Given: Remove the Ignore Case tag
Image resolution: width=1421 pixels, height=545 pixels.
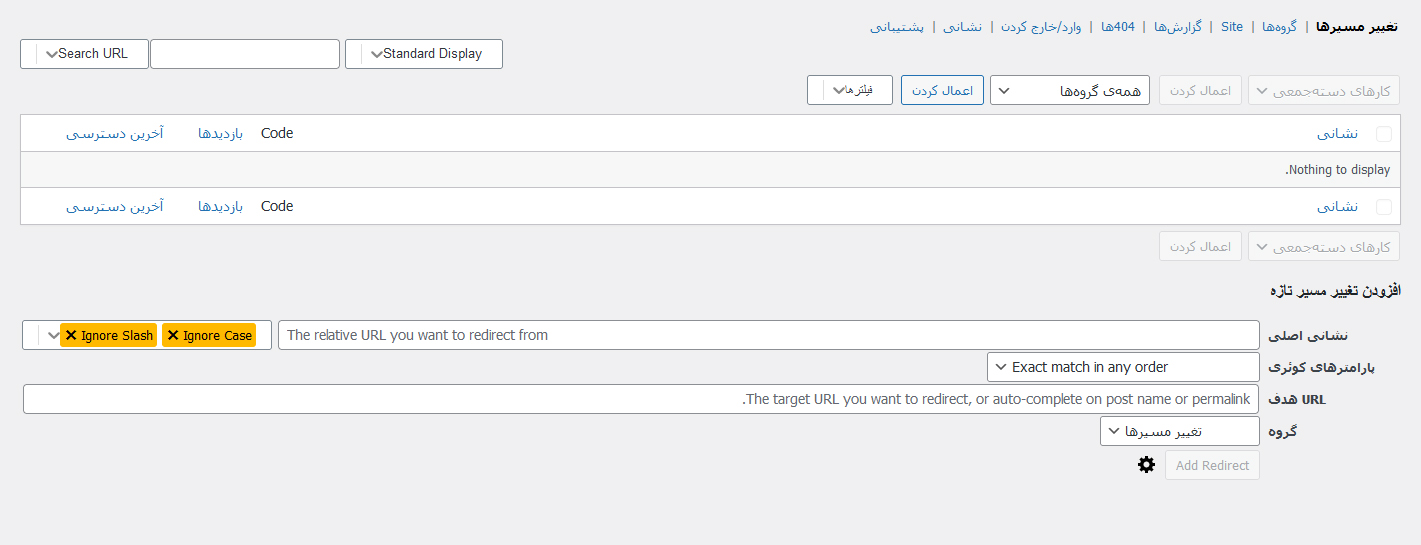Looking at the screenshot, I should coord(173,335).
